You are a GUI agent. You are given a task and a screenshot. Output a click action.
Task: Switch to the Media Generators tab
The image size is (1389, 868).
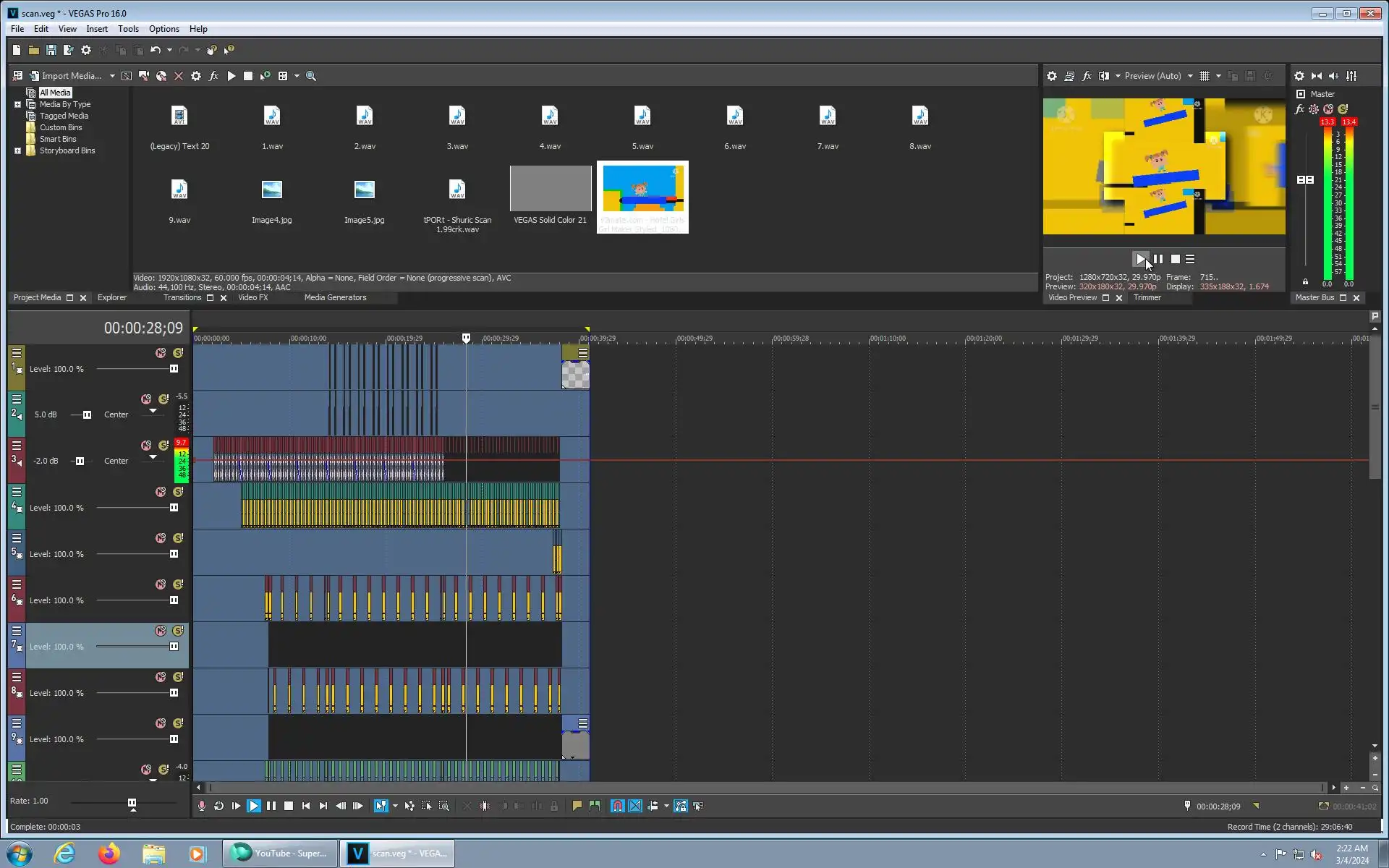click(335, 297)
